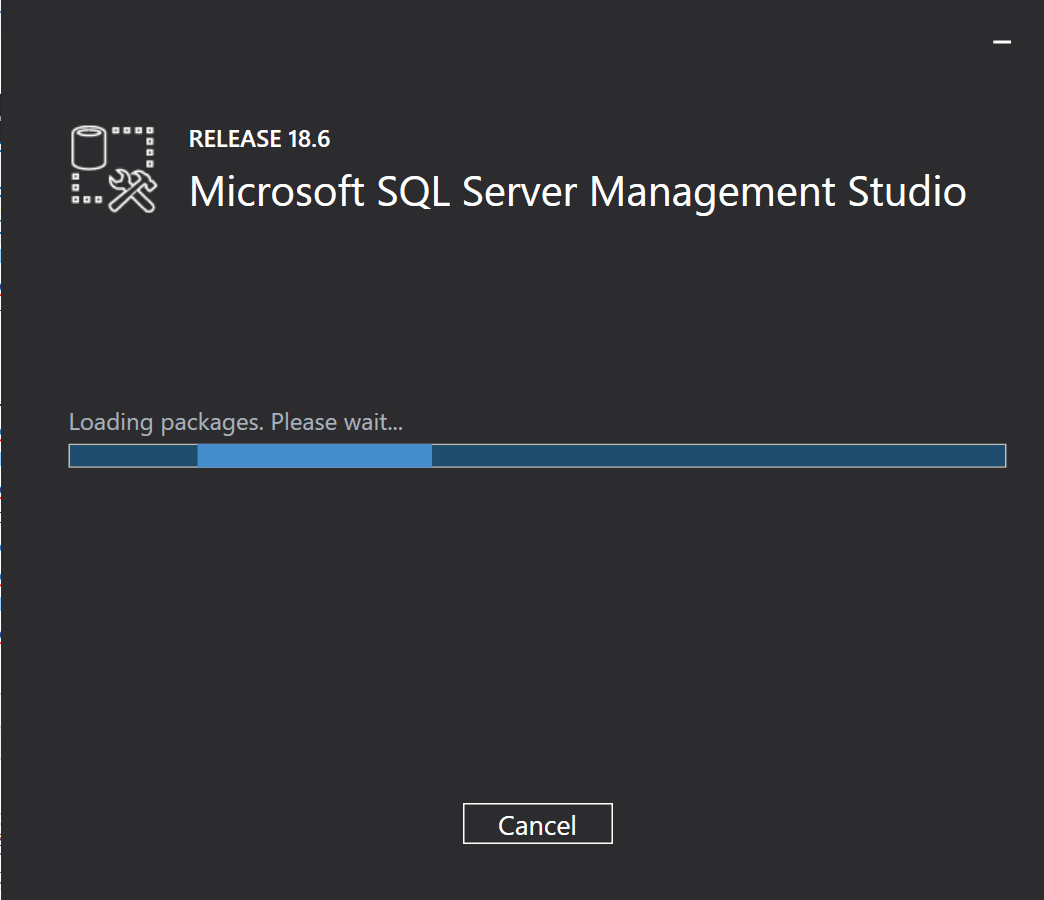Click the dark right portion of progress bar
Viewport: 1044px width, 900px height.
point(717,456)
